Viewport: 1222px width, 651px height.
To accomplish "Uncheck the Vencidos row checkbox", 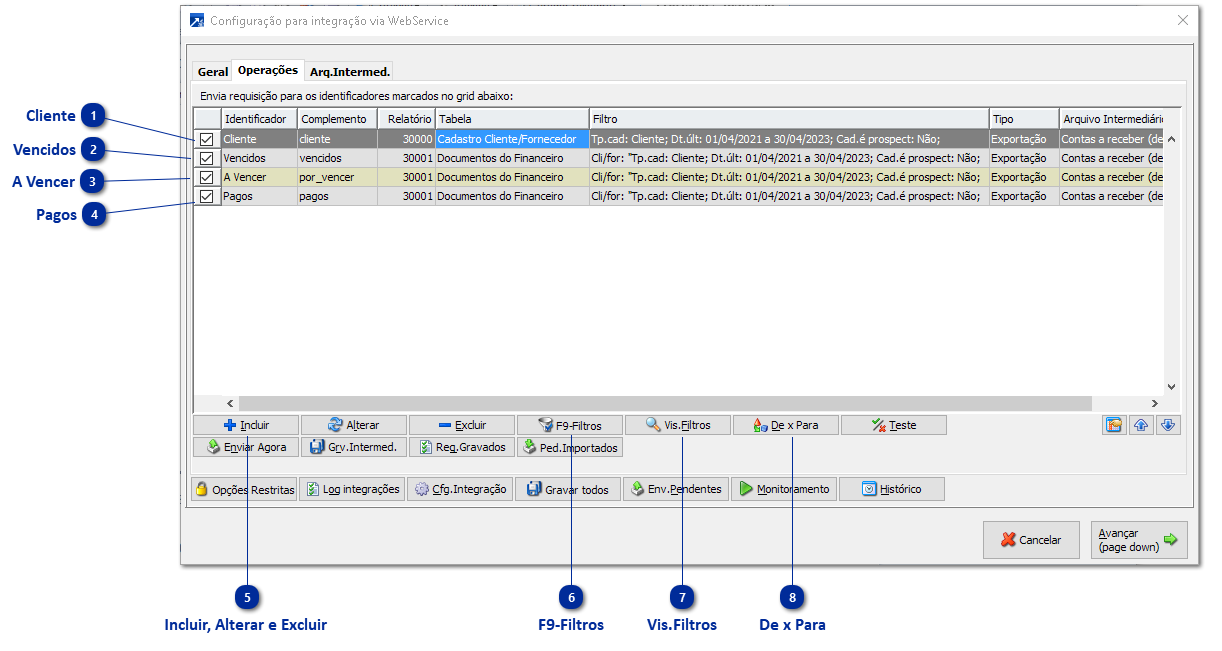I will (207, 158).
